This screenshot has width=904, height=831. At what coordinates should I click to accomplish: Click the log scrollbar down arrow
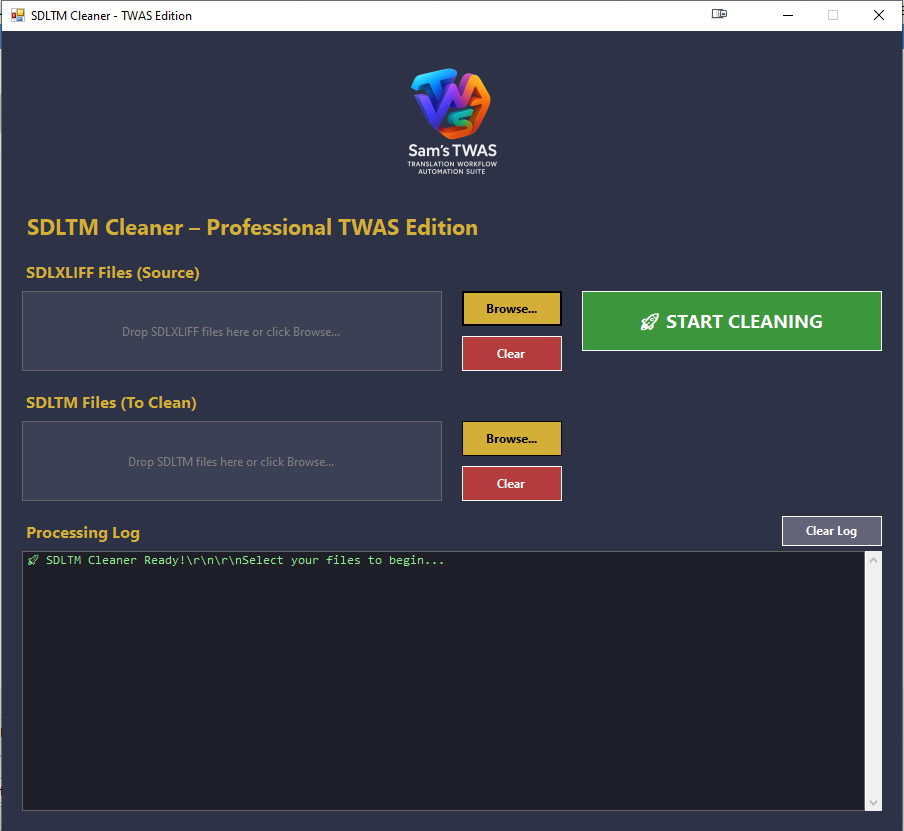point(873,803)
